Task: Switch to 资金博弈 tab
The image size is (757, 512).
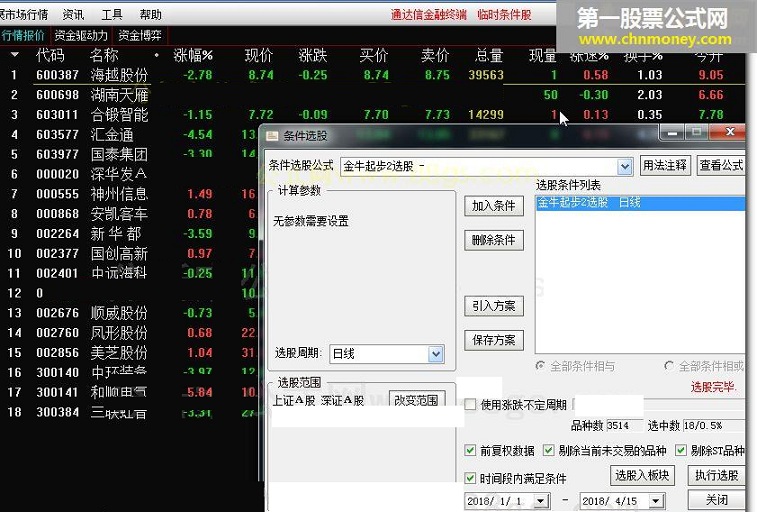Action: click(x=140, y=35)
